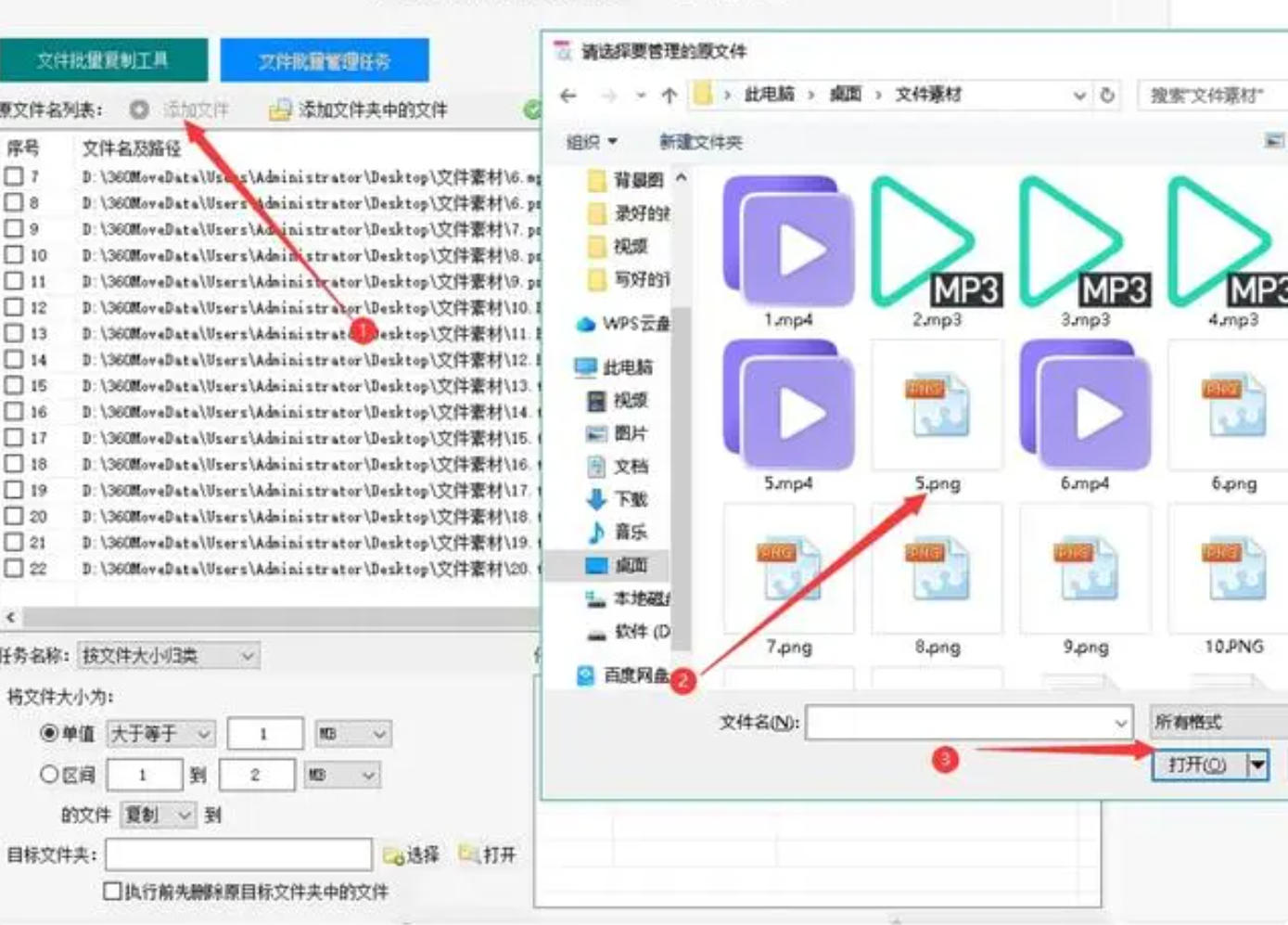Select the 单值 radio button

49,733
